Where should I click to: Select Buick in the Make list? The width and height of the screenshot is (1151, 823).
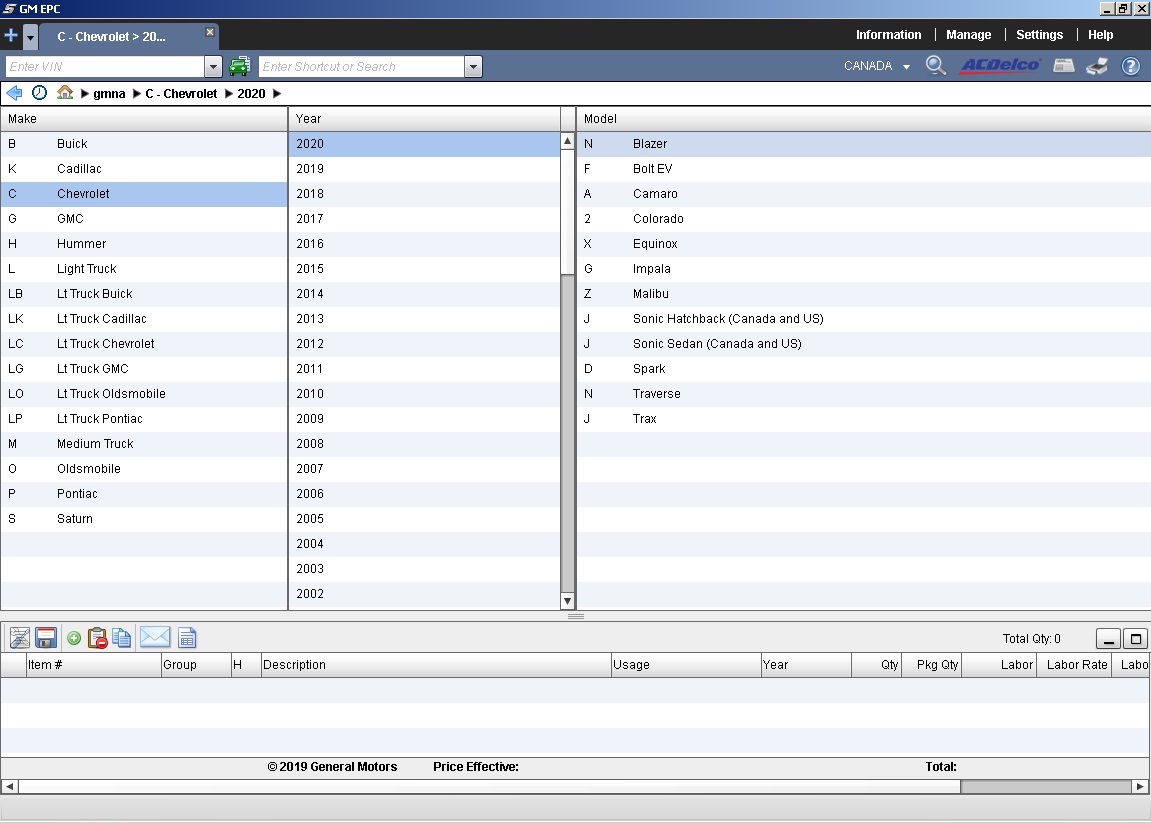click(x=144, y=144)
